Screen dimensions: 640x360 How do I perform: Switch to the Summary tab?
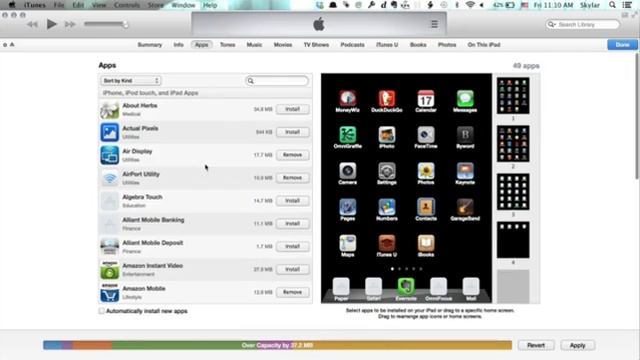(x=150, y=45)
